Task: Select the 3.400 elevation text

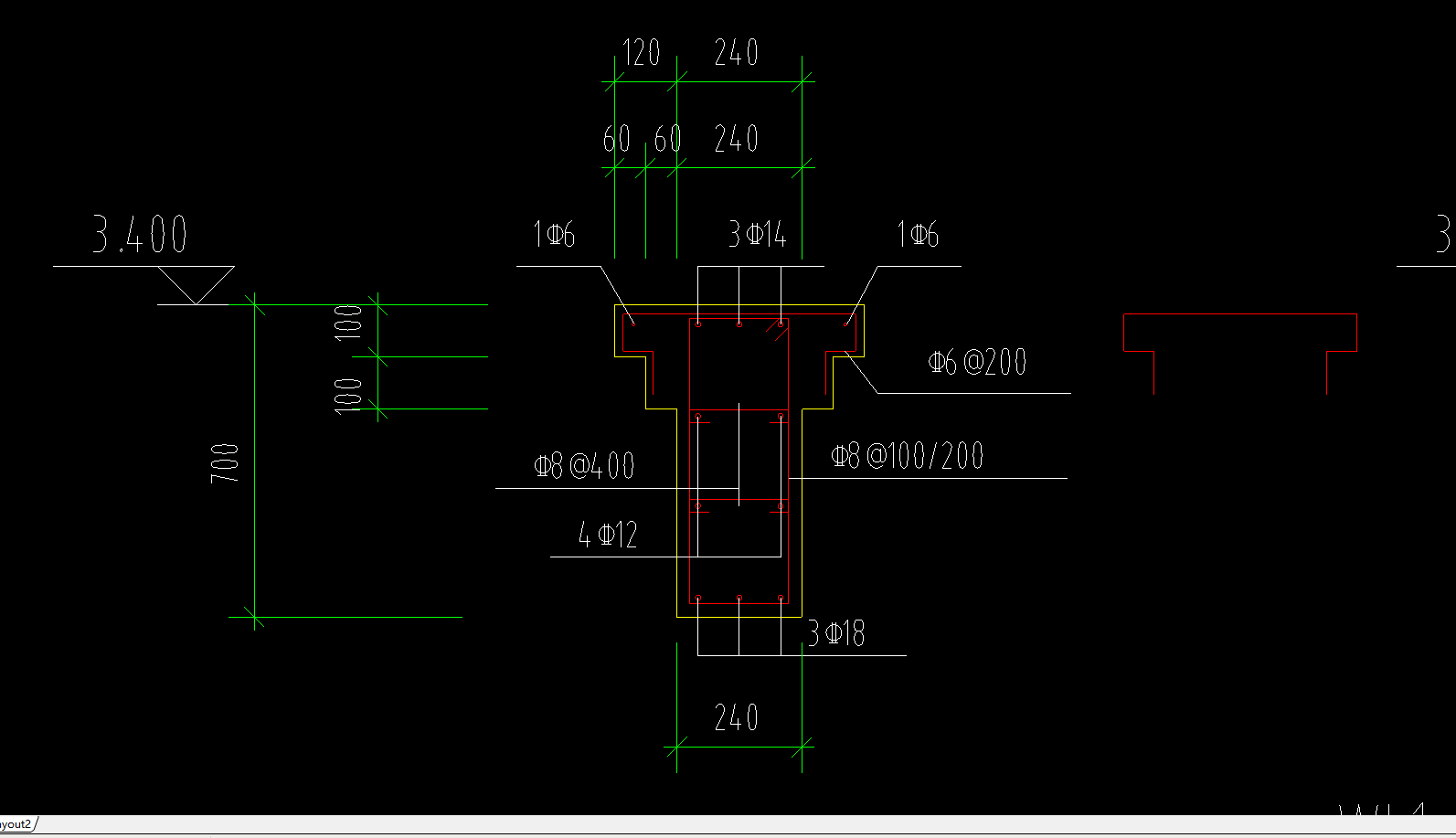Action: coord(141,235)
